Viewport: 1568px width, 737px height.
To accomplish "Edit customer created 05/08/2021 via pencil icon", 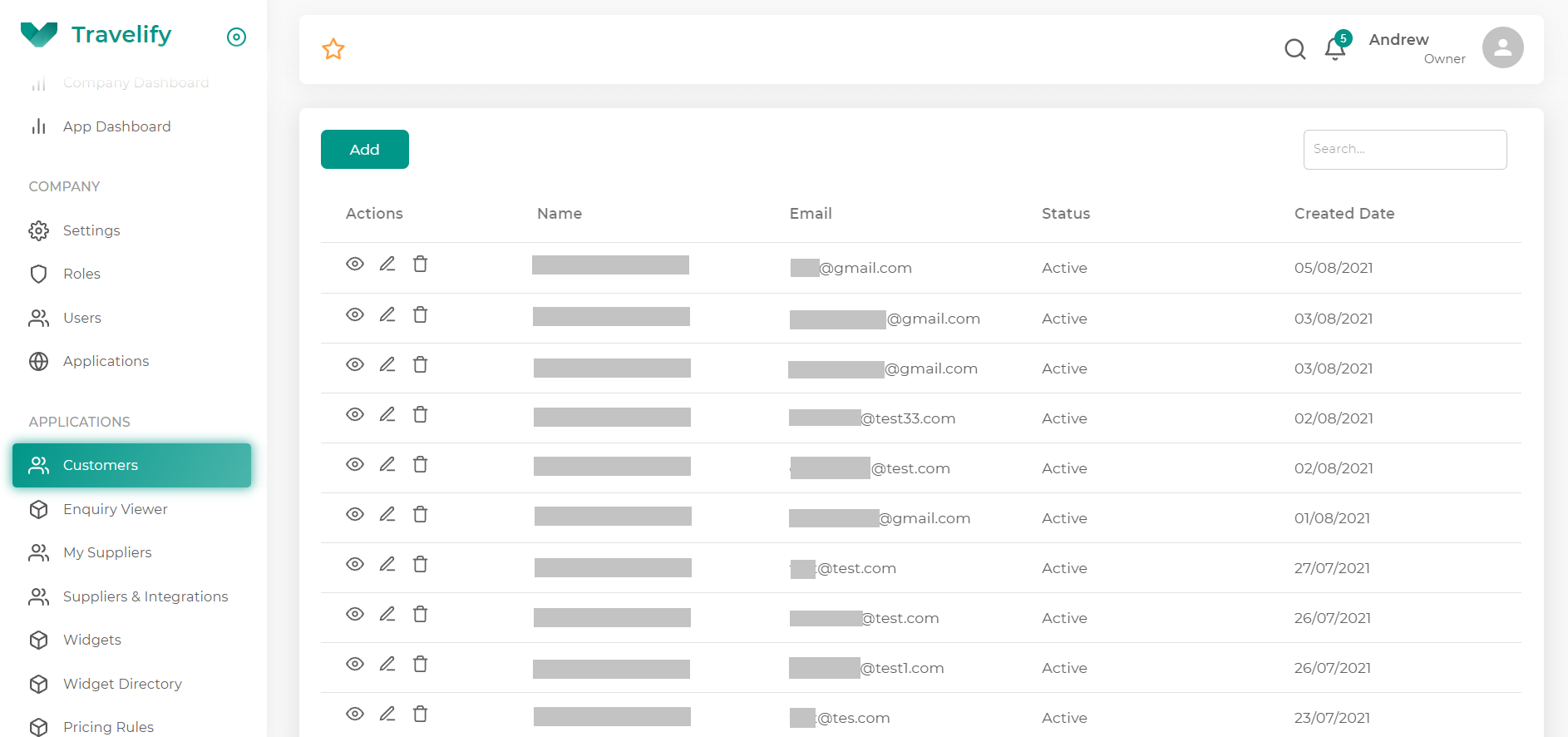I will coord(387,264).
